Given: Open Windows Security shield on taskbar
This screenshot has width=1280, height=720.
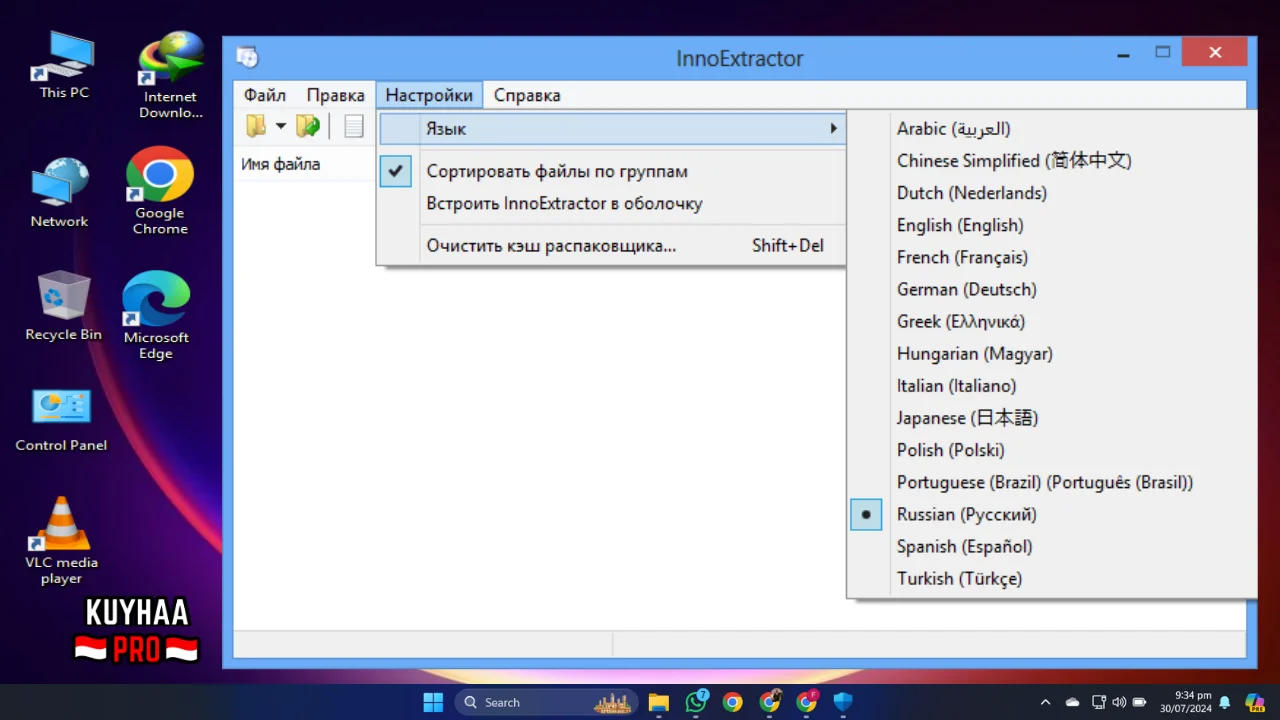Looking at the screenshot, I should click(x=843, y=702).
